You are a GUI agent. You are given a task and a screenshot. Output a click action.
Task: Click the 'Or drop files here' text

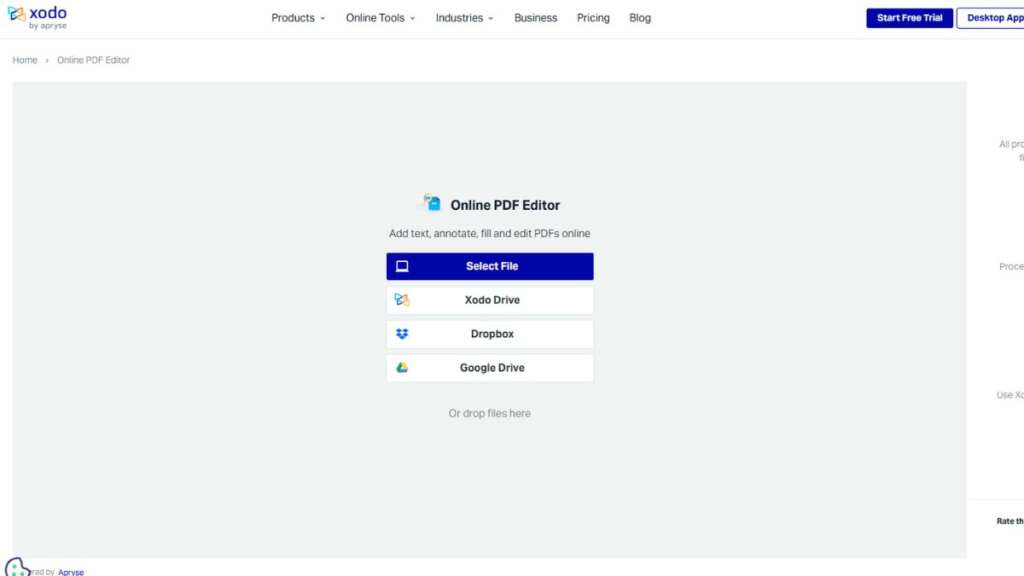pos(490,413)
